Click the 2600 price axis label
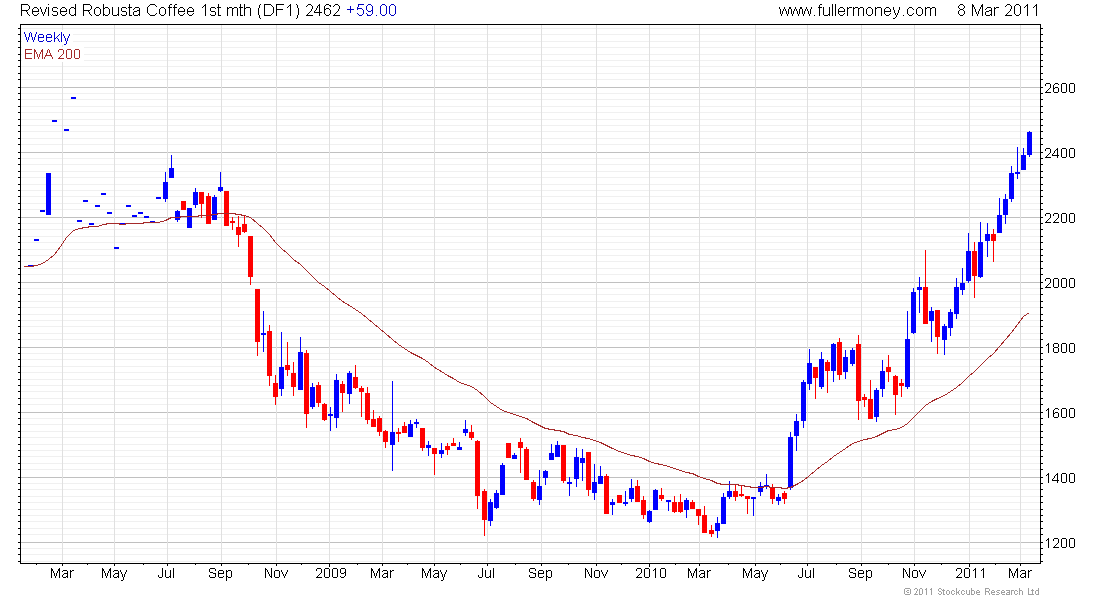The width and height of the screenshot is (1100, 600). (x=1060, y=88)
